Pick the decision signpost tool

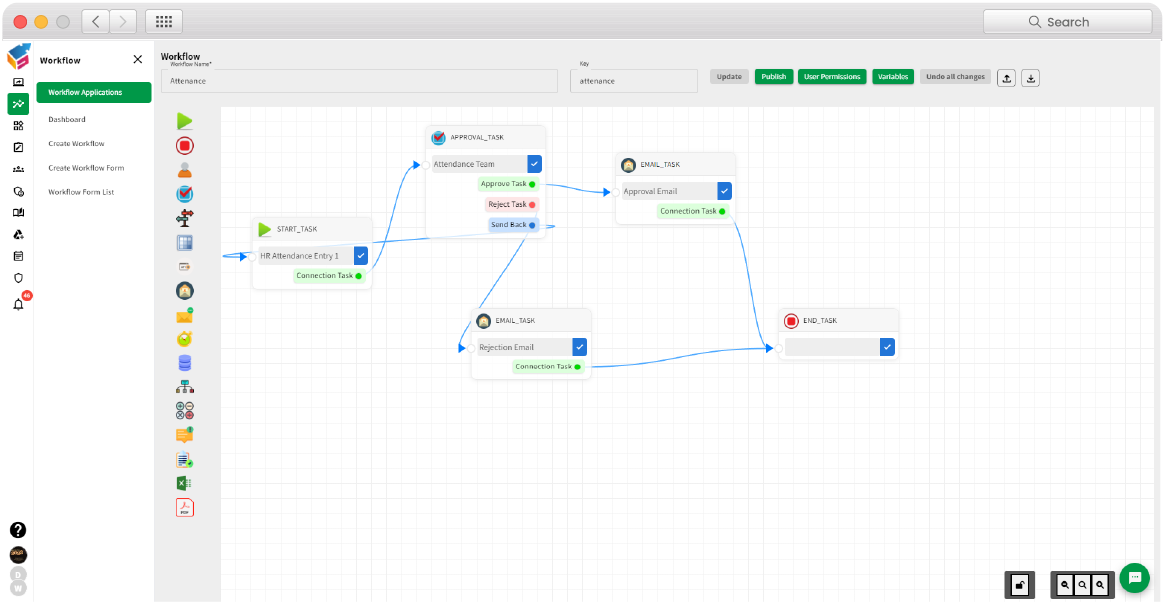click(x=184, y=217)
